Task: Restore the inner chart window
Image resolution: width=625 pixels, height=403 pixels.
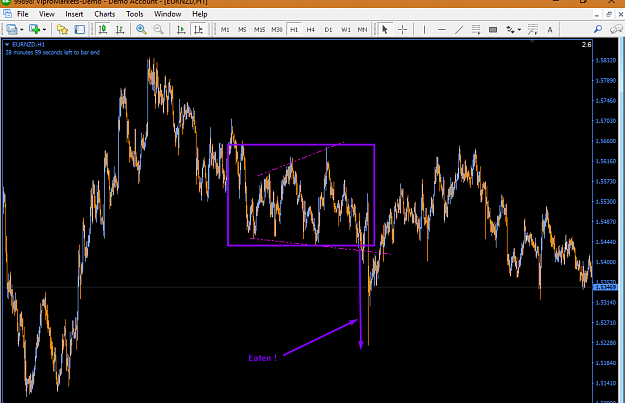Action: pyautogui.click(x=609, y=14)
